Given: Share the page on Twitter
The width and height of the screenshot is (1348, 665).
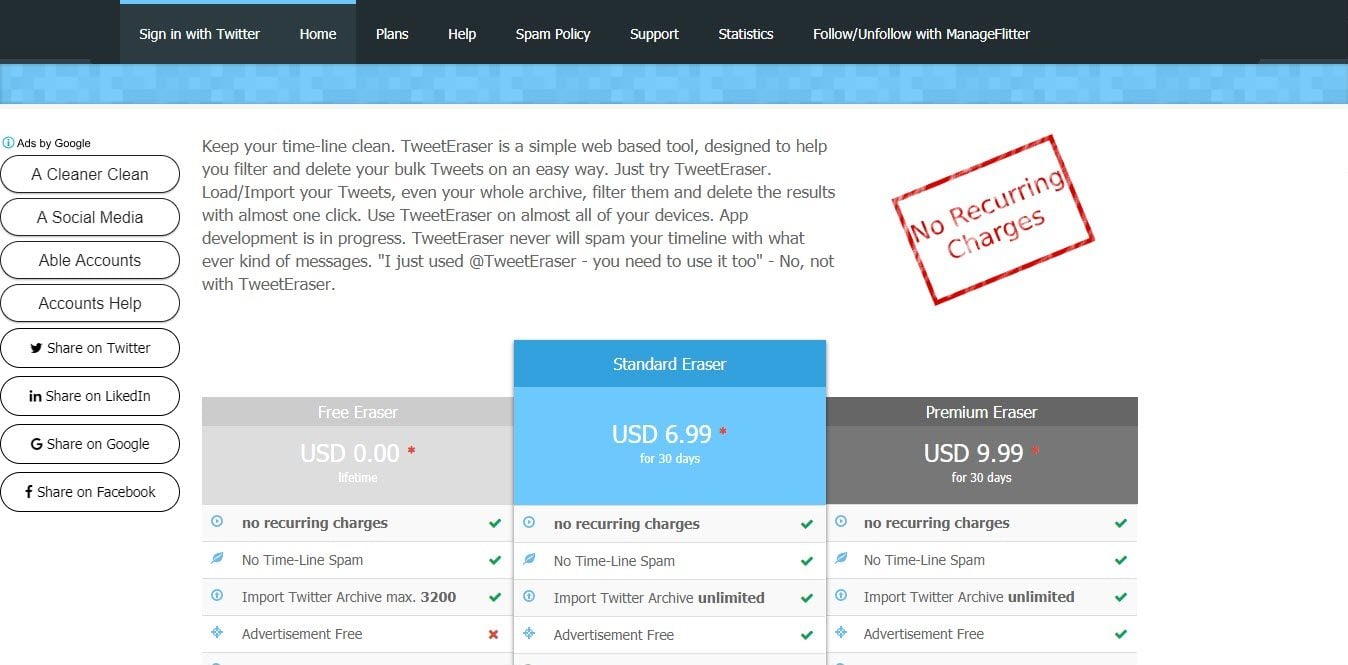Looking at the screenshot, I should click(x=90, y=348).
